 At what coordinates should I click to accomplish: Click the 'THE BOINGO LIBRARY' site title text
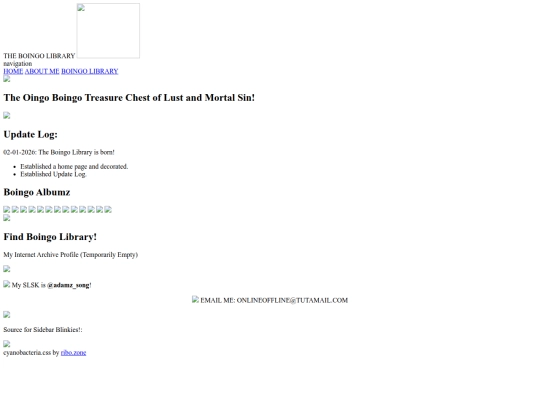tap(39, 56)
